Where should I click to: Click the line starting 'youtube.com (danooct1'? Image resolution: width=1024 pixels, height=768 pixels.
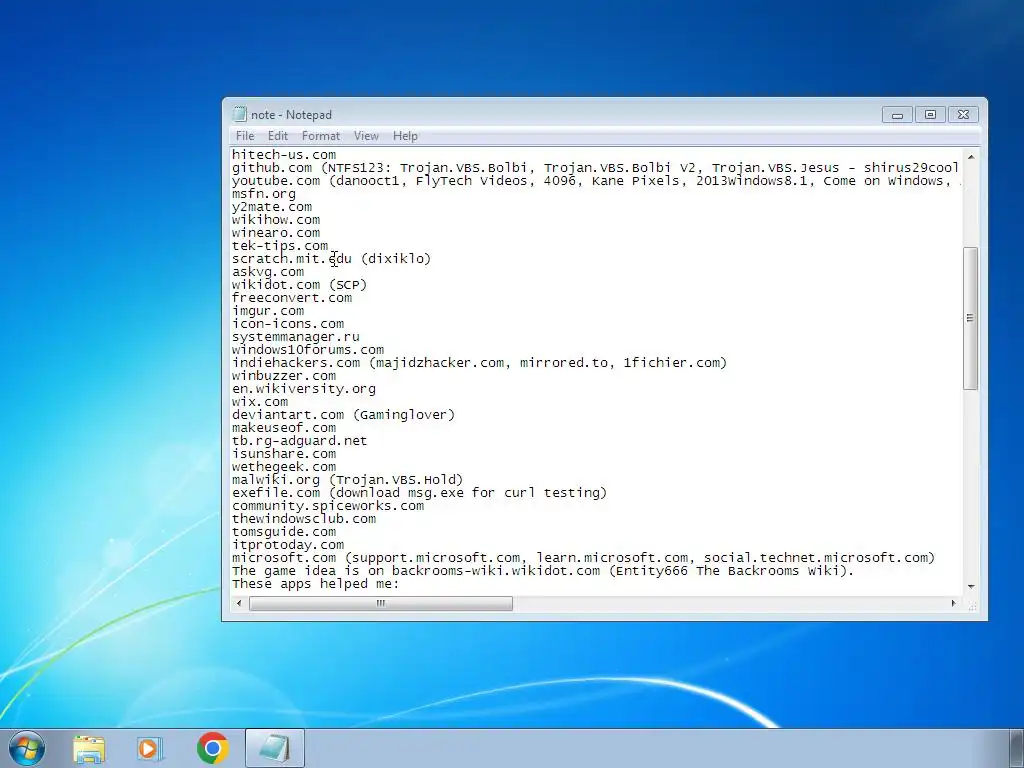coord(596,181)
